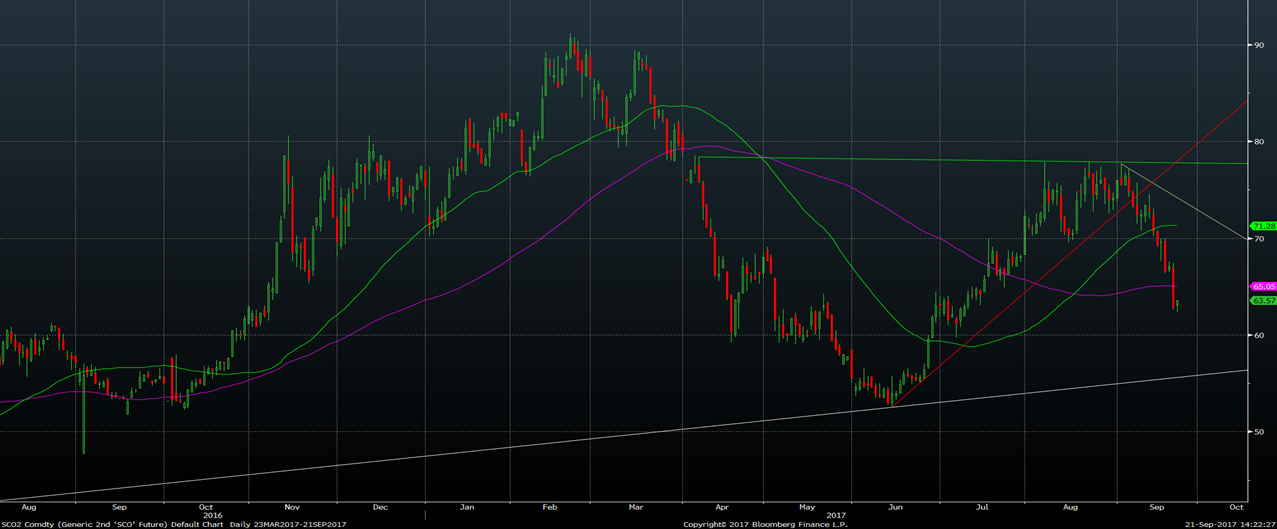This screenshot has width=1277, height=529.
Task: Select the Nov label on the date axis
Action: (x=293, y=508)
